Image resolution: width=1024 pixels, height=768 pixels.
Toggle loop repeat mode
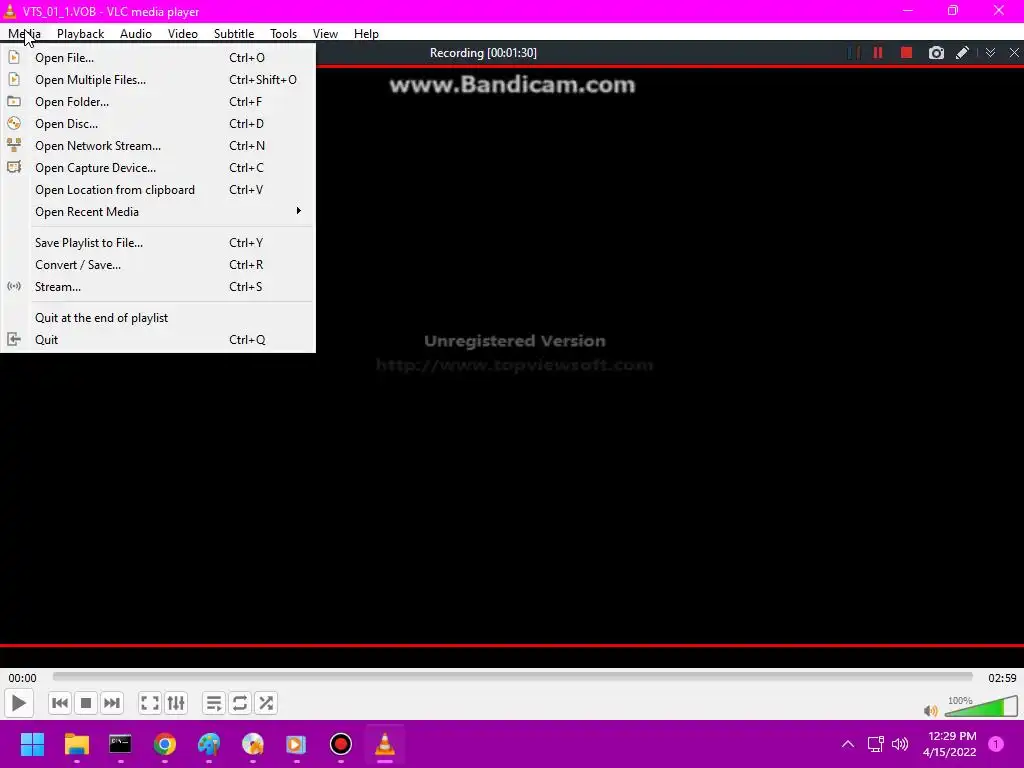(x=240, y=703)
